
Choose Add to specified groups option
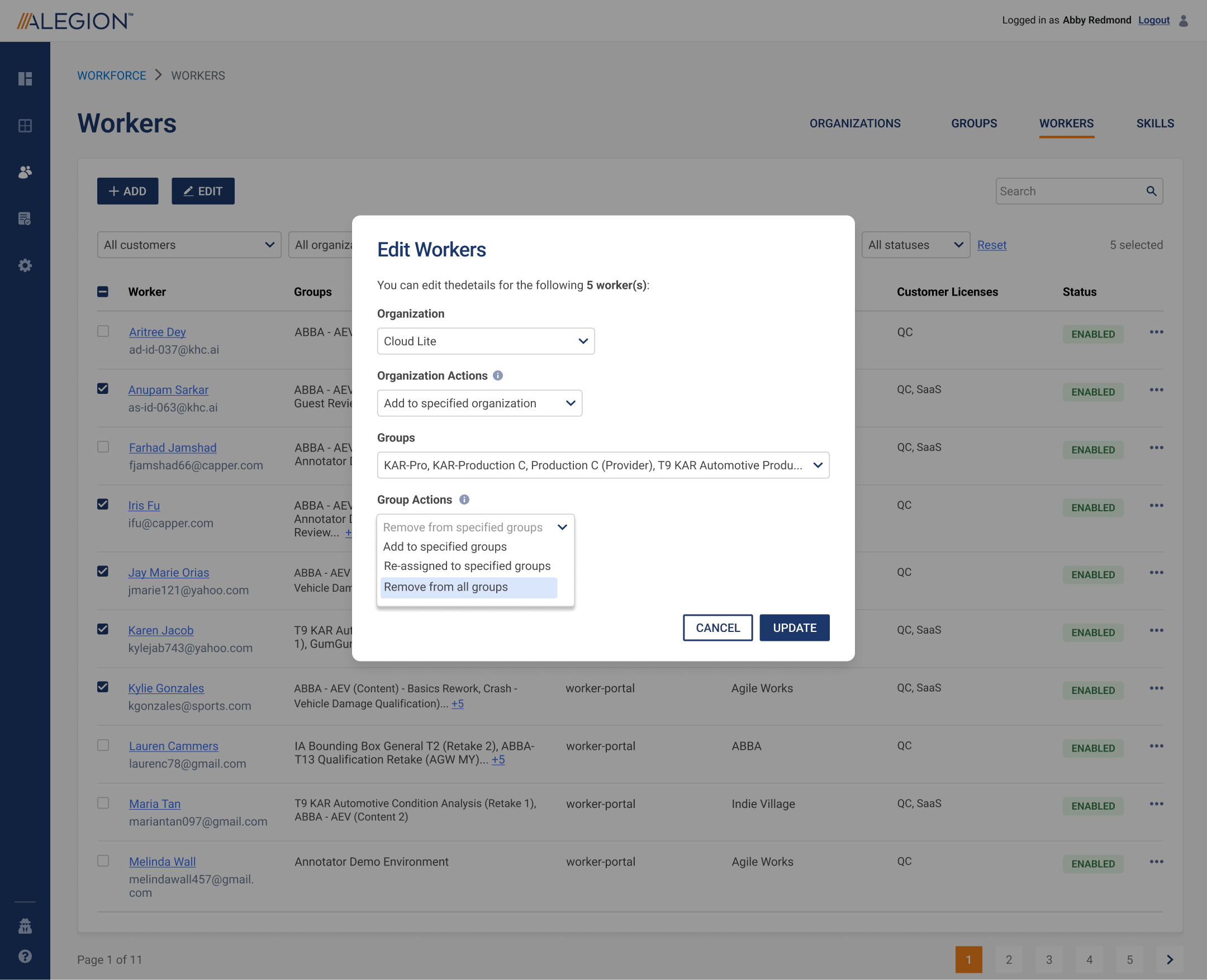[445, 546]
